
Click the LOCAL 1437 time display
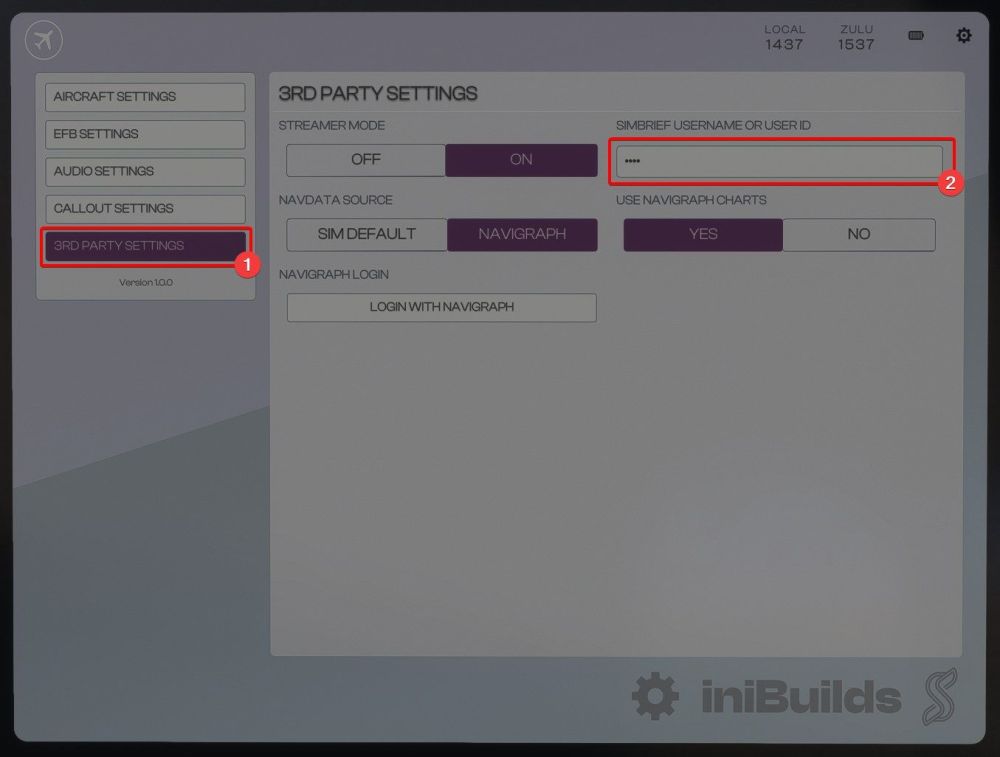tap(784, 38)
